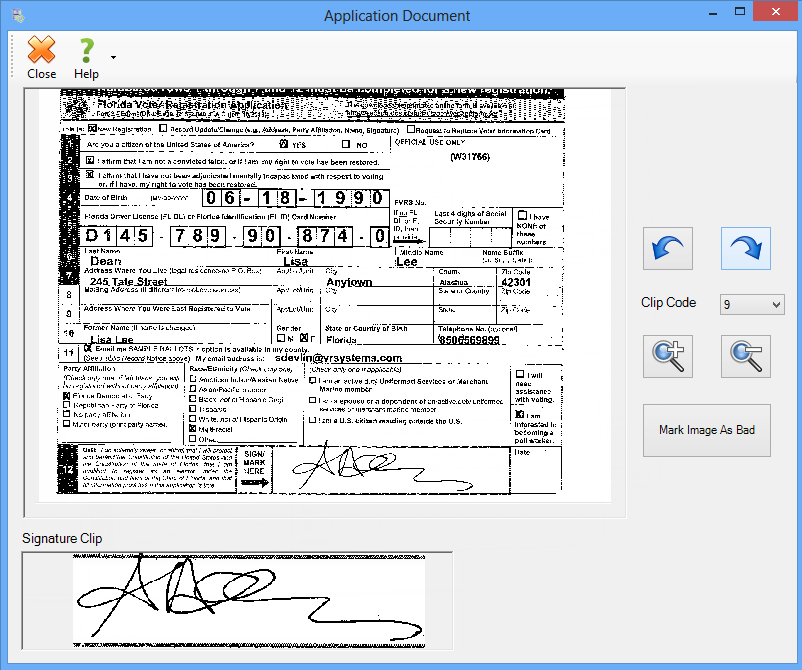Click the application icon in the title bar
The width and height of the screenshot is (802, 670).
coord(15,15)
